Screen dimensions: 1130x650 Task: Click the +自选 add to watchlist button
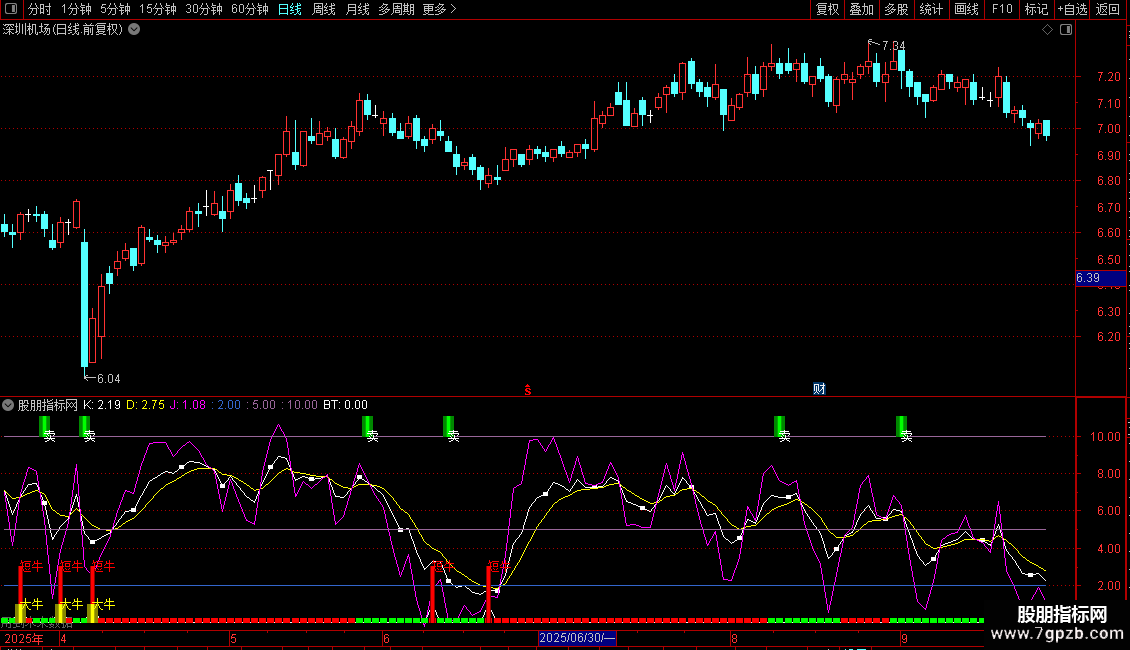coord(1072,10)
